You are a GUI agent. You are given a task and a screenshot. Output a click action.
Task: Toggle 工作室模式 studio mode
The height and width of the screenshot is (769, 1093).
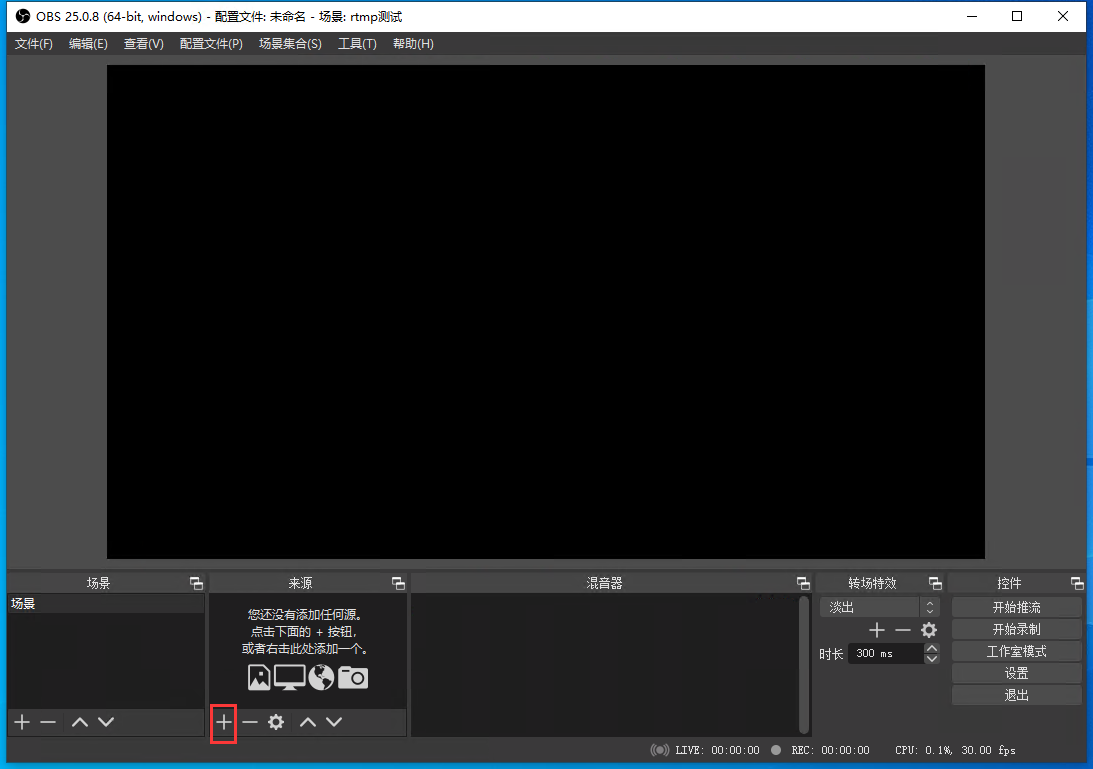(x=1016, y=651)
